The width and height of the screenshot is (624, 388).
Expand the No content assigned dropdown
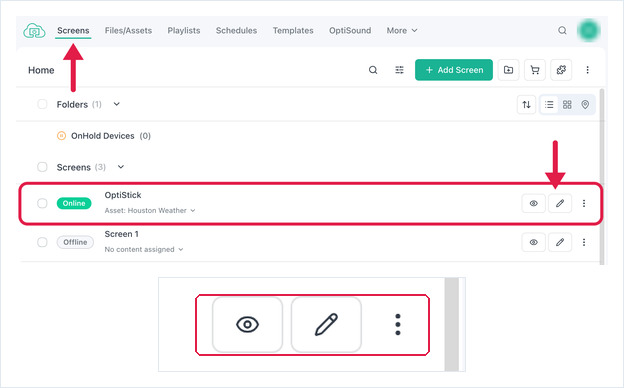[144, 250]
